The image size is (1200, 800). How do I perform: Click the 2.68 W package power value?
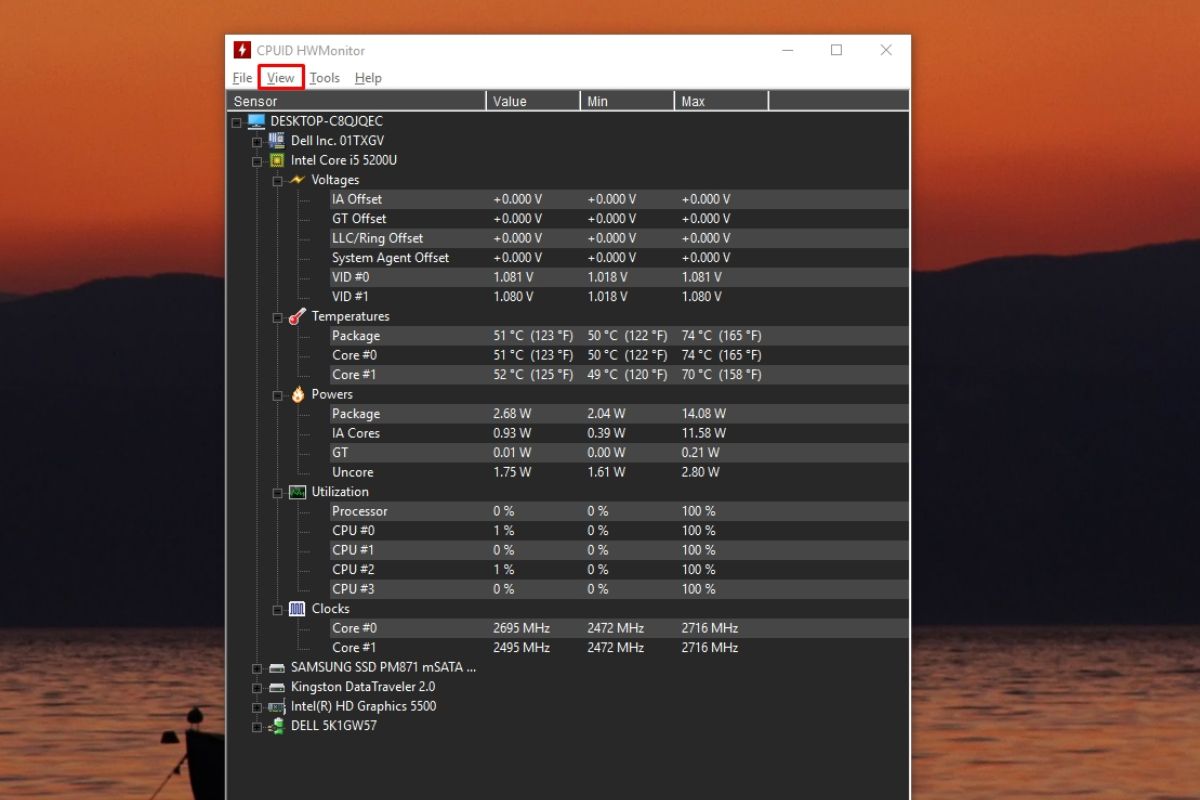coord(512,414)
